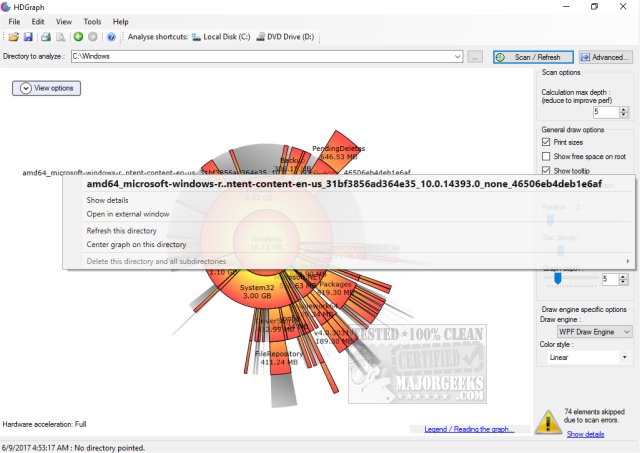Image resolution: width=640 pixels, height=453 pixels.
Task: Open the File menu
Action: pyautogui.click(x=14, y=22)
